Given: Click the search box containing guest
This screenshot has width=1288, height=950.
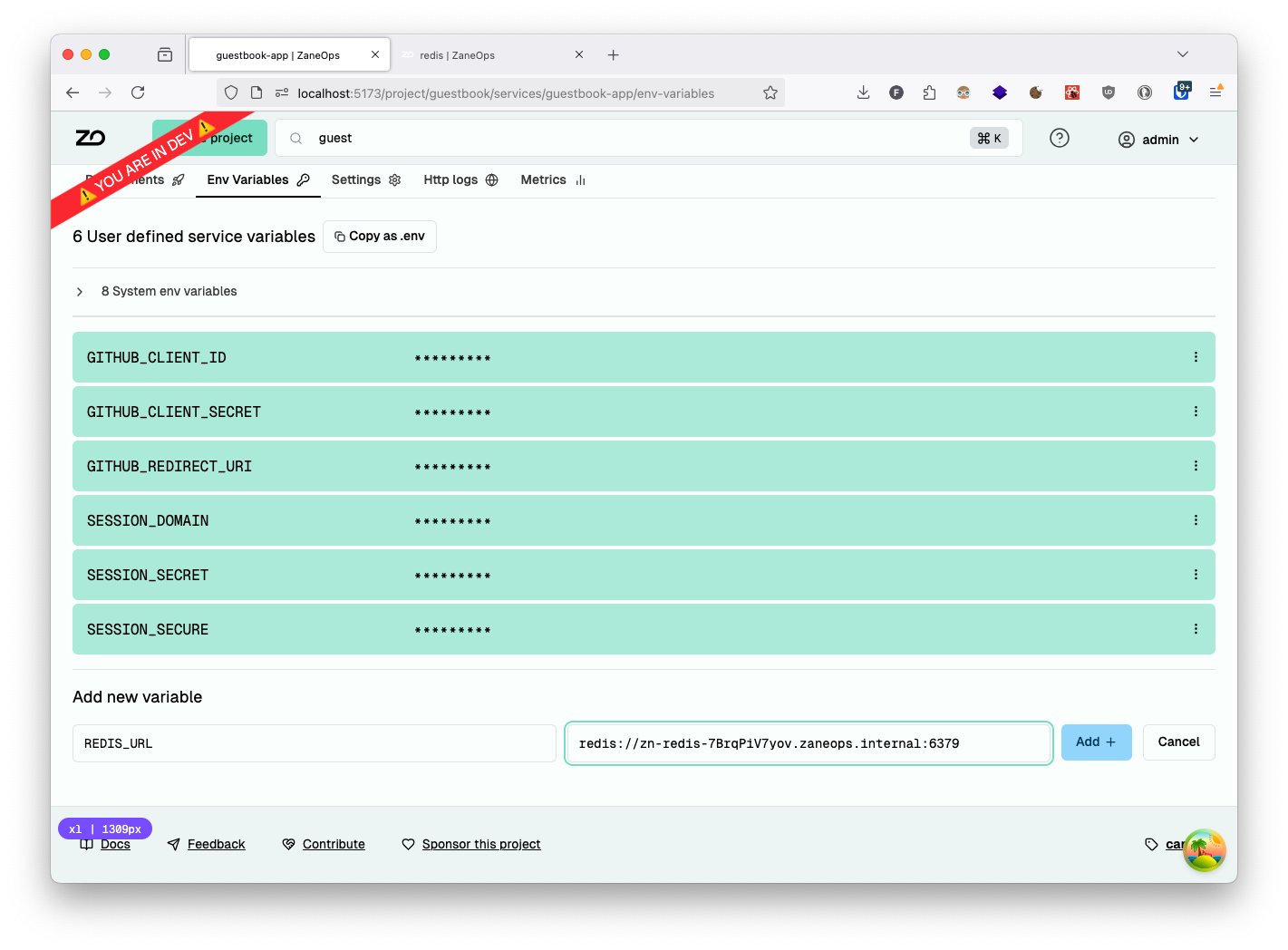Looking at the screenshot, I should click(648, 138).
